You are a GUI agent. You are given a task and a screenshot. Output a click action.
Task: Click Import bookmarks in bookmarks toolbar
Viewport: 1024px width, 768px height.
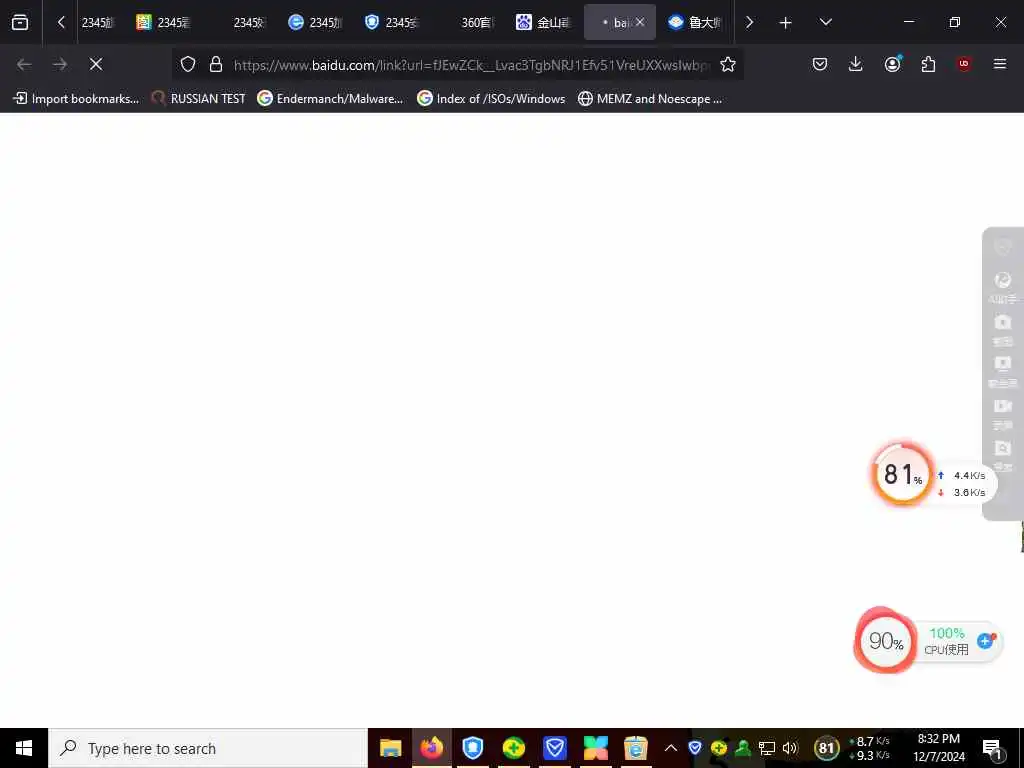coord(76,99)
